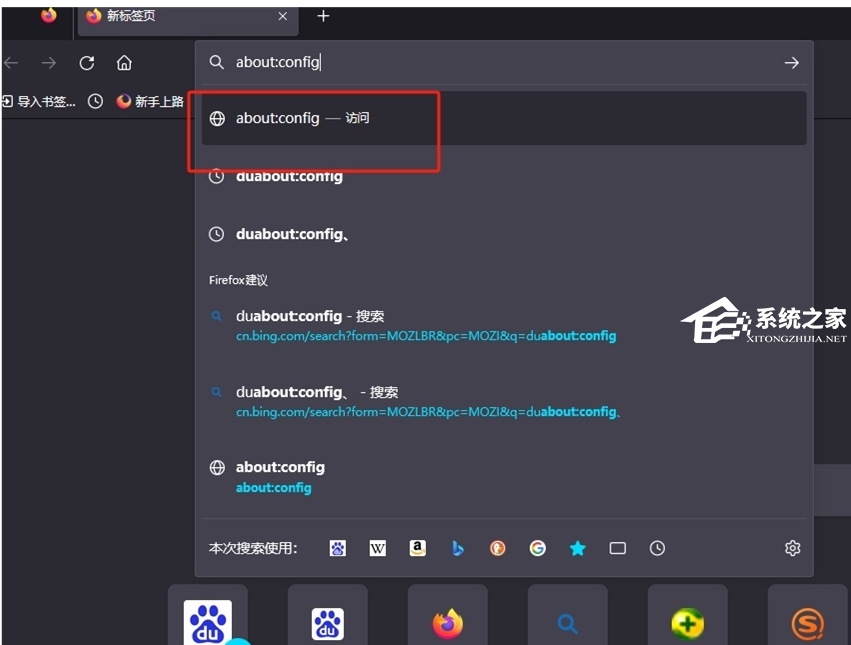Viewport: 851px width, 645px height.
Task: Open the bottom about:config page suggestion
Action: pos(504,477)
